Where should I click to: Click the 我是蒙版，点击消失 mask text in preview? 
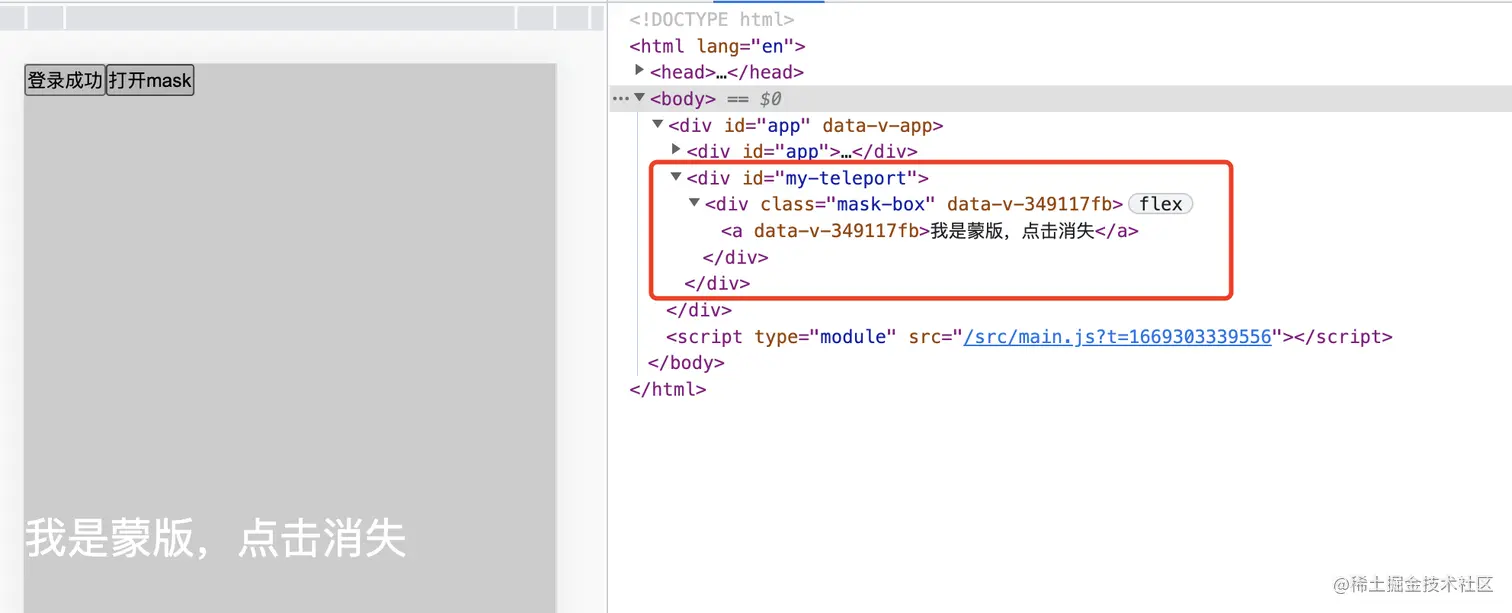(x=215, y=539)
